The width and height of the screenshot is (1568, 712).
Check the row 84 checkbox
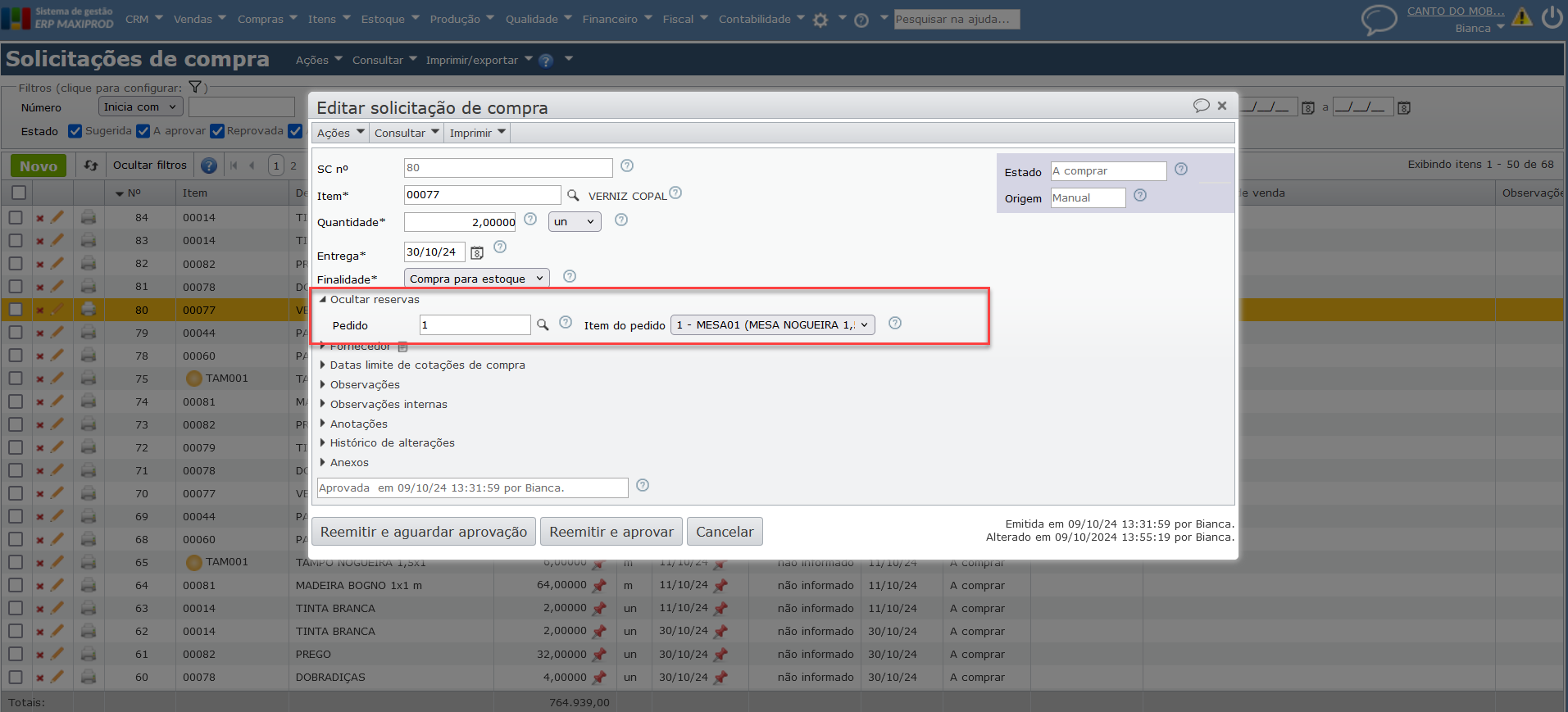(x=16, y=217)
